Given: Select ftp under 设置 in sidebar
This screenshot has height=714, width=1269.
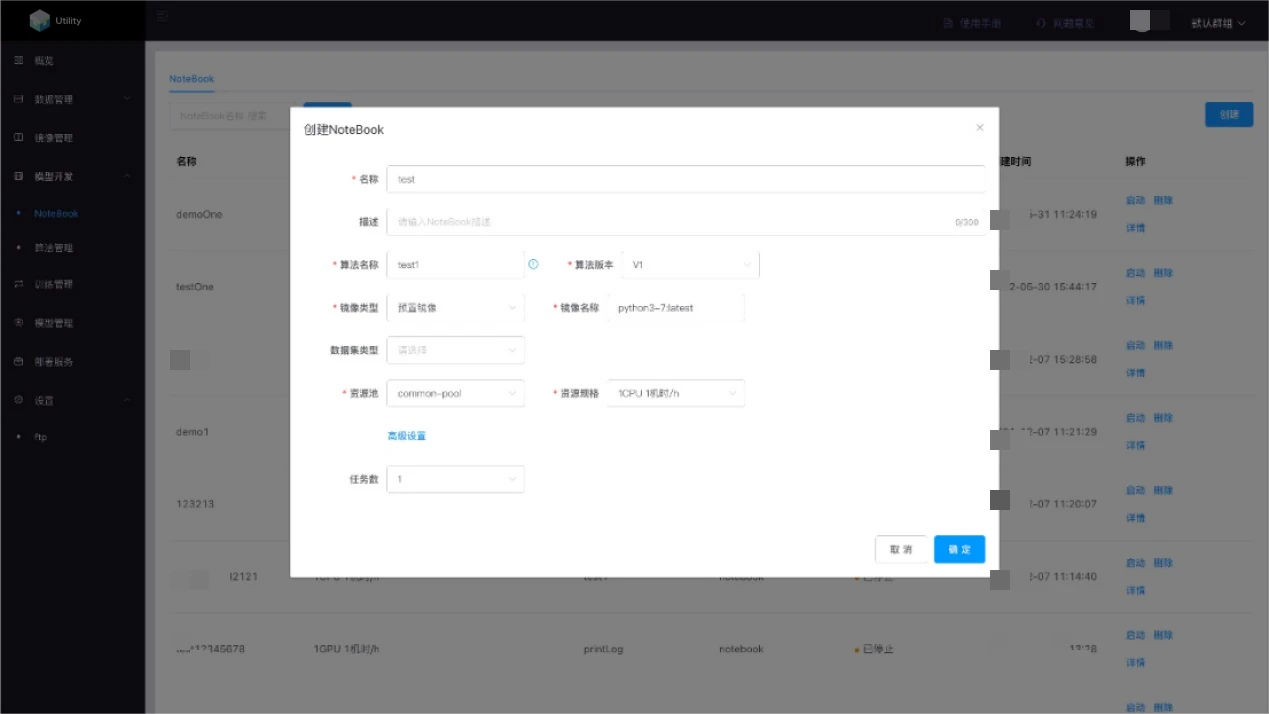Looking at the screenshot, I should [x=41, y=437].
